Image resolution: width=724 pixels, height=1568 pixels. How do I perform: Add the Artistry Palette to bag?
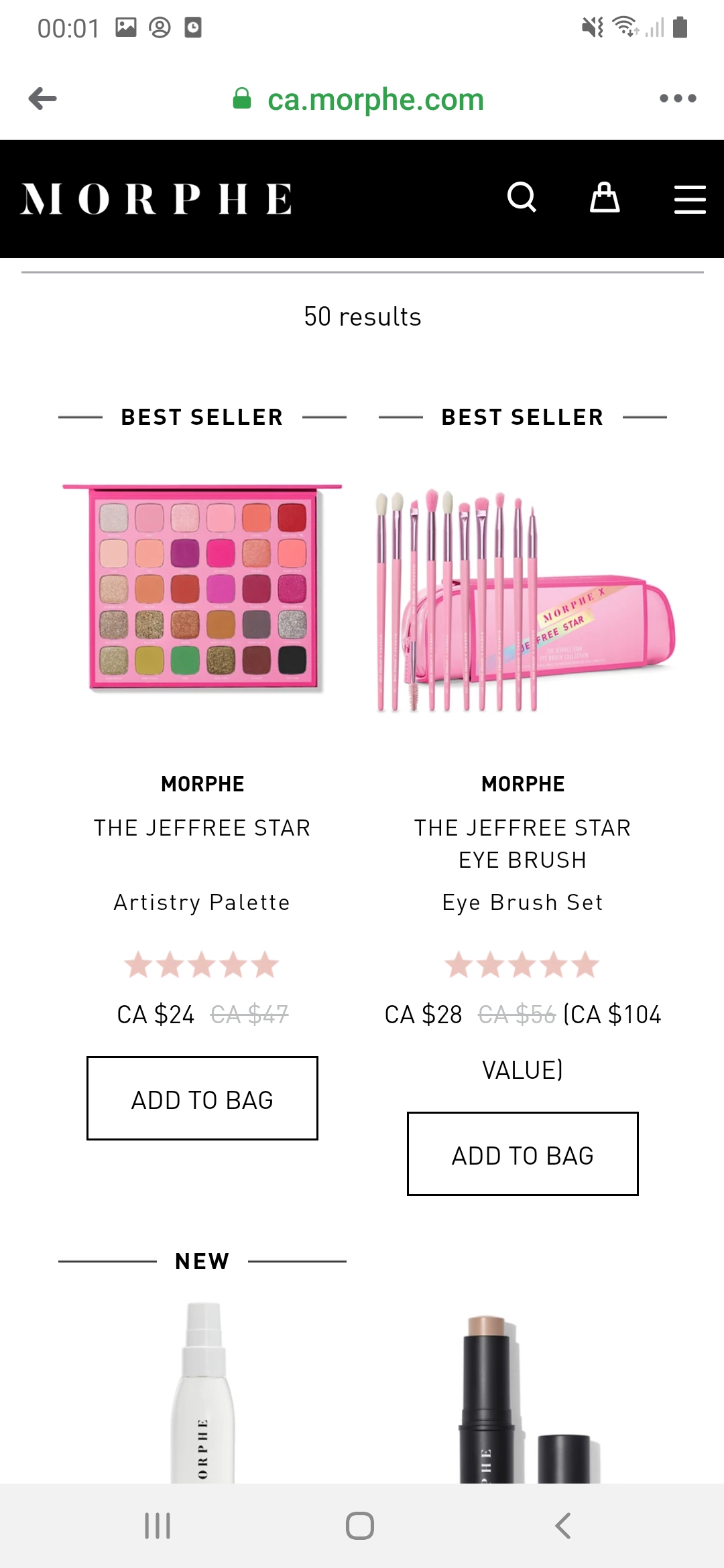click(x=201, y=1099)
